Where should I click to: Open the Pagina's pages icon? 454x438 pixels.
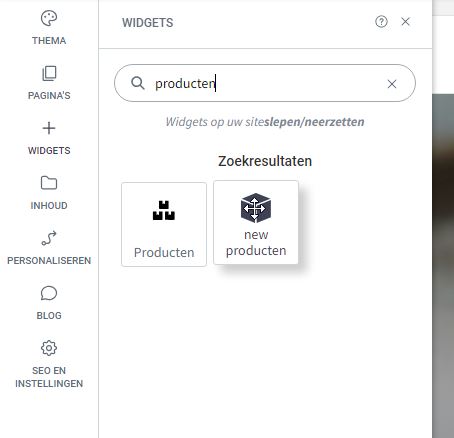pyautogui.click(x=49, y=73)
